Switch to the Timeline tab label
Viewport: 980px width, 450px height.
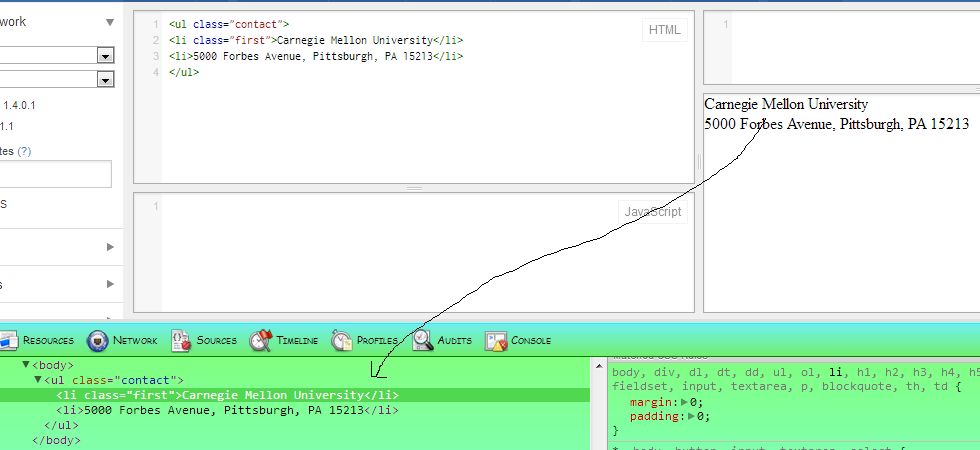297,341
